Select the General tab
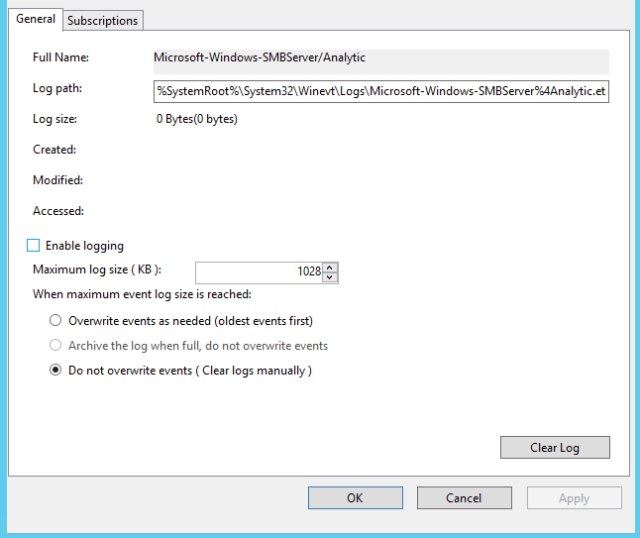The height and width of the screenshot is (538, 640). point(36,19)
